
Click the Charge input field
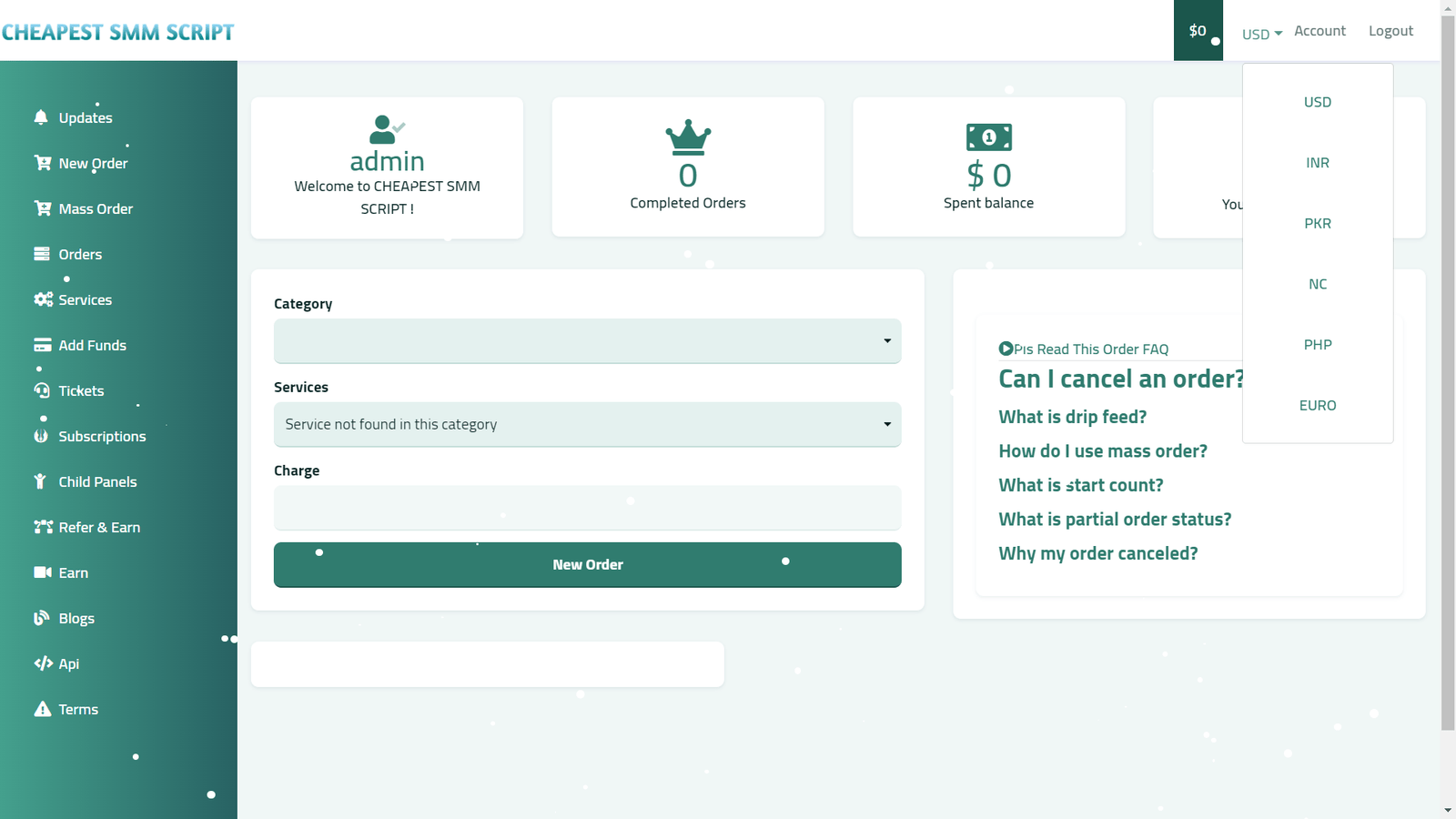point(587,508)
